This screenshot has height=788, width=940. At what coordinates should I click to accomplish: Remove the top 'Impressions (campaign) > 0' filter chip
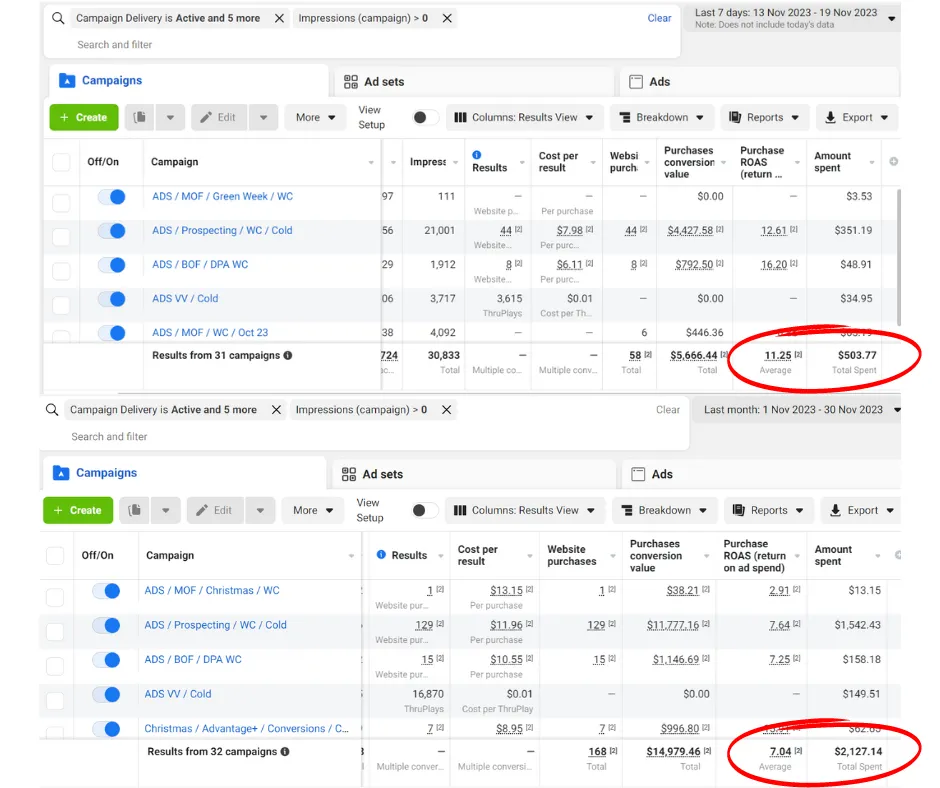point(446,19)
